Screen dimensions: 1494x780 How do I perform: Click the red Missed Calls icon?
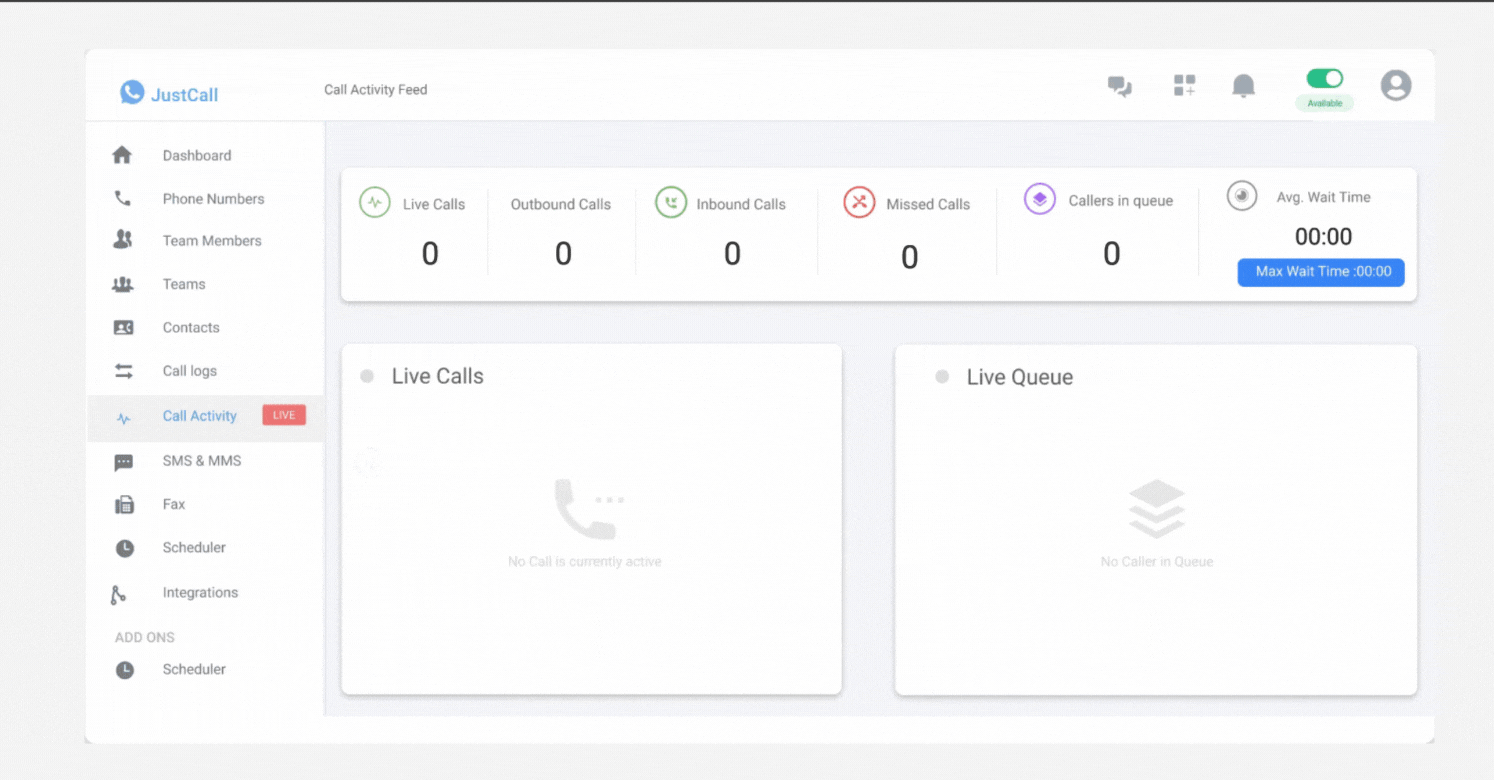click(x=858, y=202)
